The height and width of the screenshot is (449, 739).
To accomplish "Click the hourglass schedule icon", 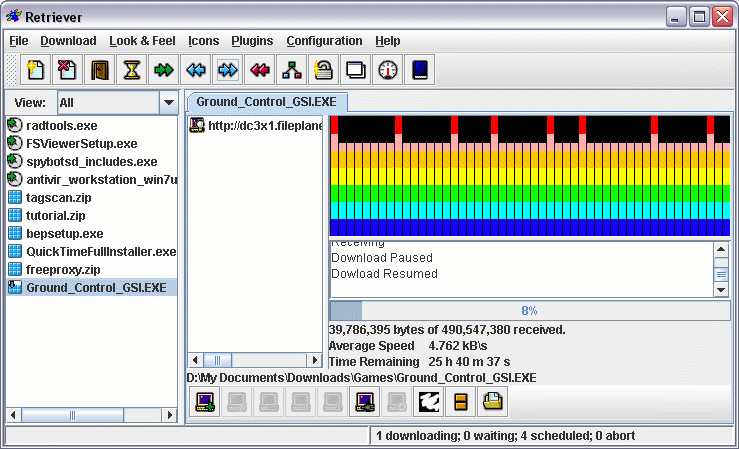I will point(131,70).
